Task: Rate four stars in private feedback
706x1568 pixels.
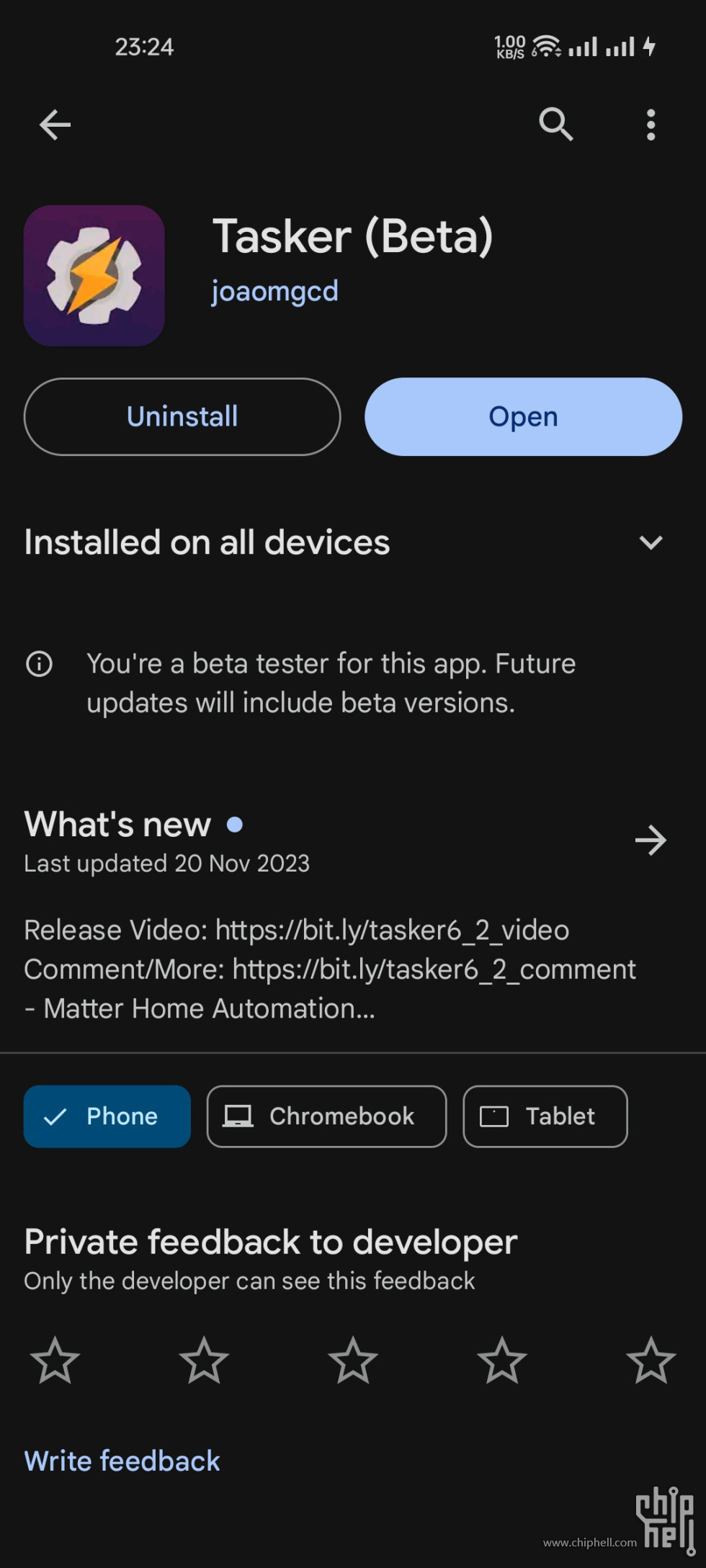Action: (502, 1360)
